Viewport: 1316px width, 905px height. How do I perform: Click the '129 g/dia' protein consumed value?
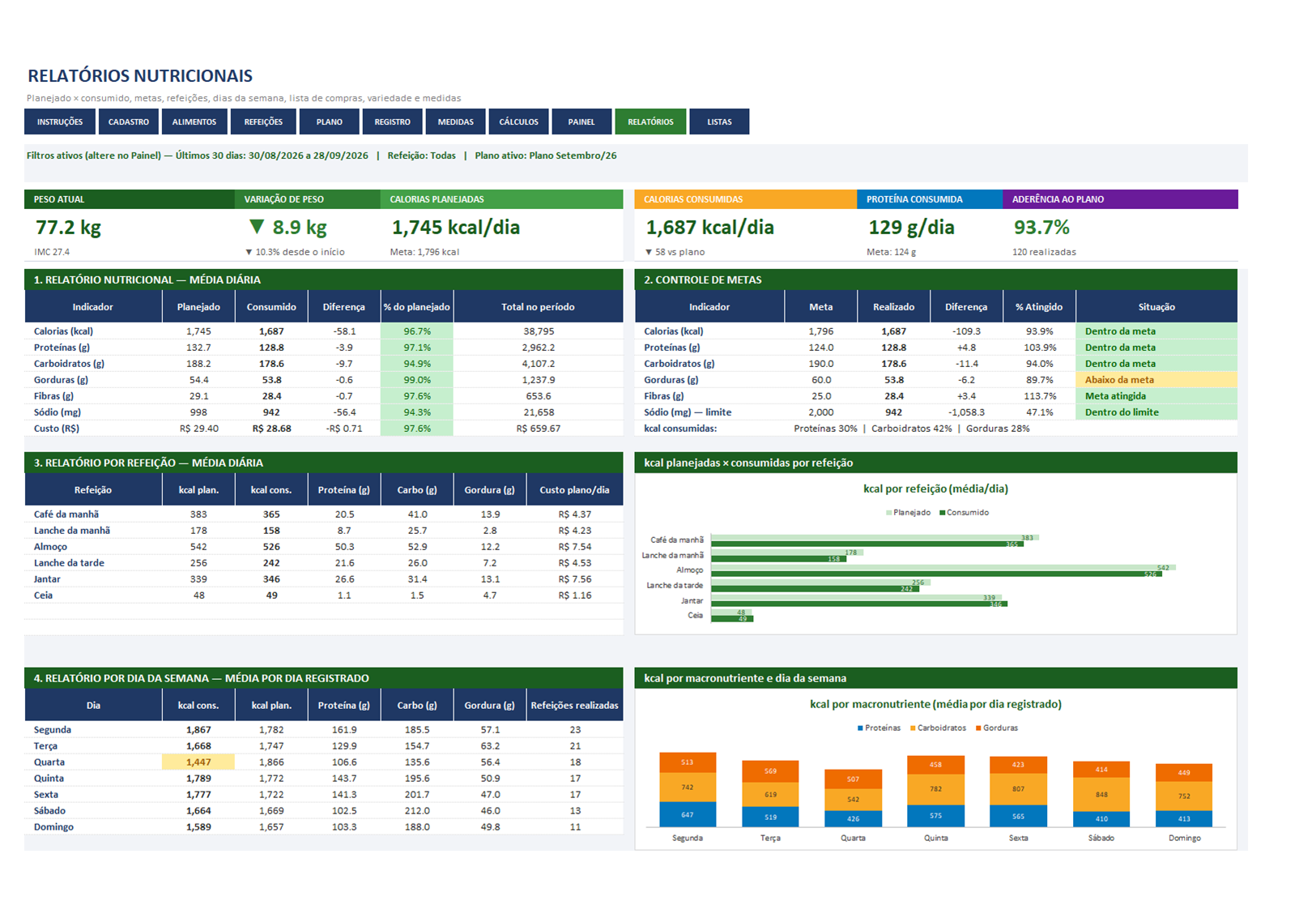click(911, 228)
